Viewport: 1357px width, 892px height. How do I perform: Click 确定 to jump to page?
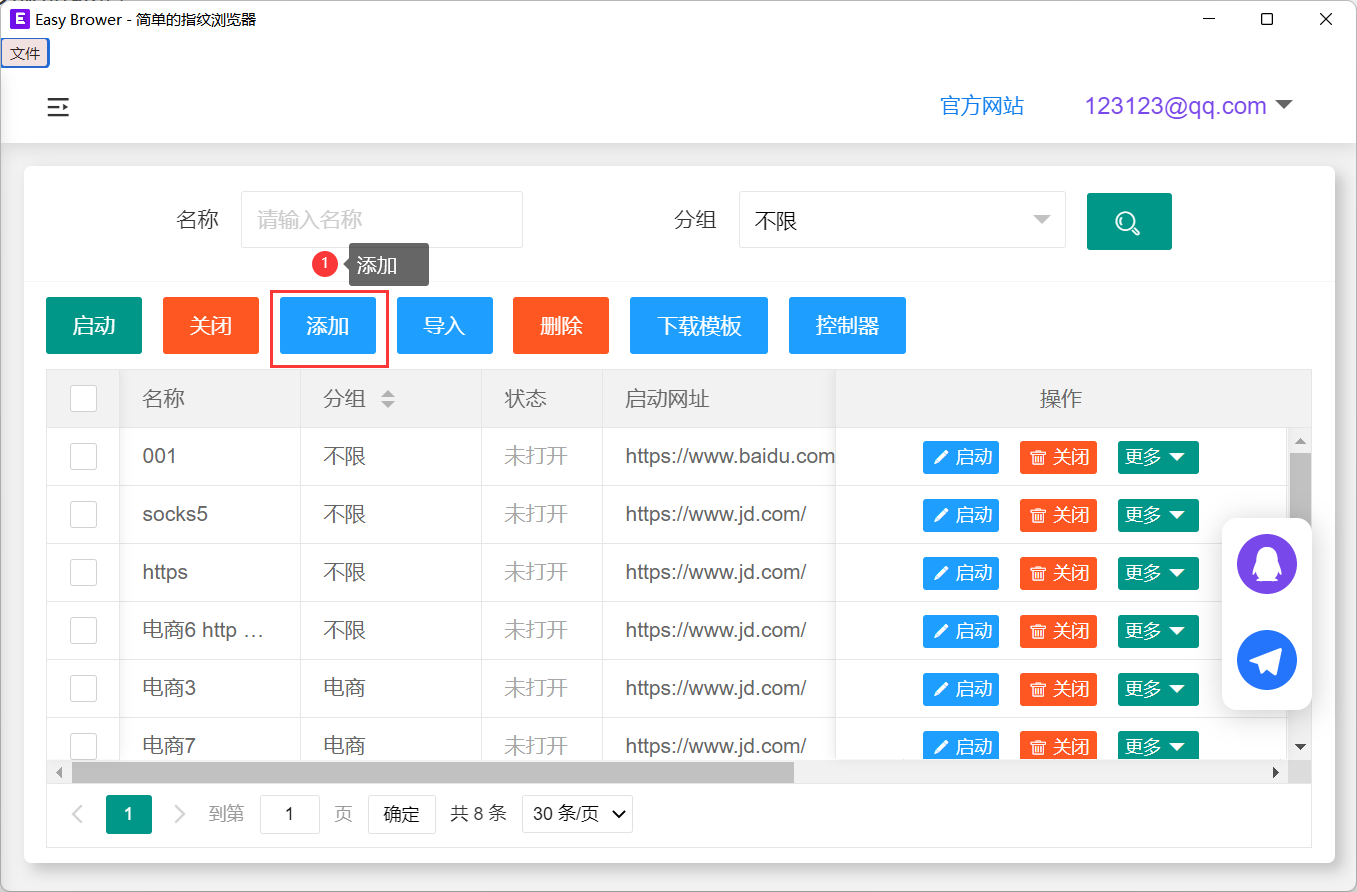(x=402, y=814)
